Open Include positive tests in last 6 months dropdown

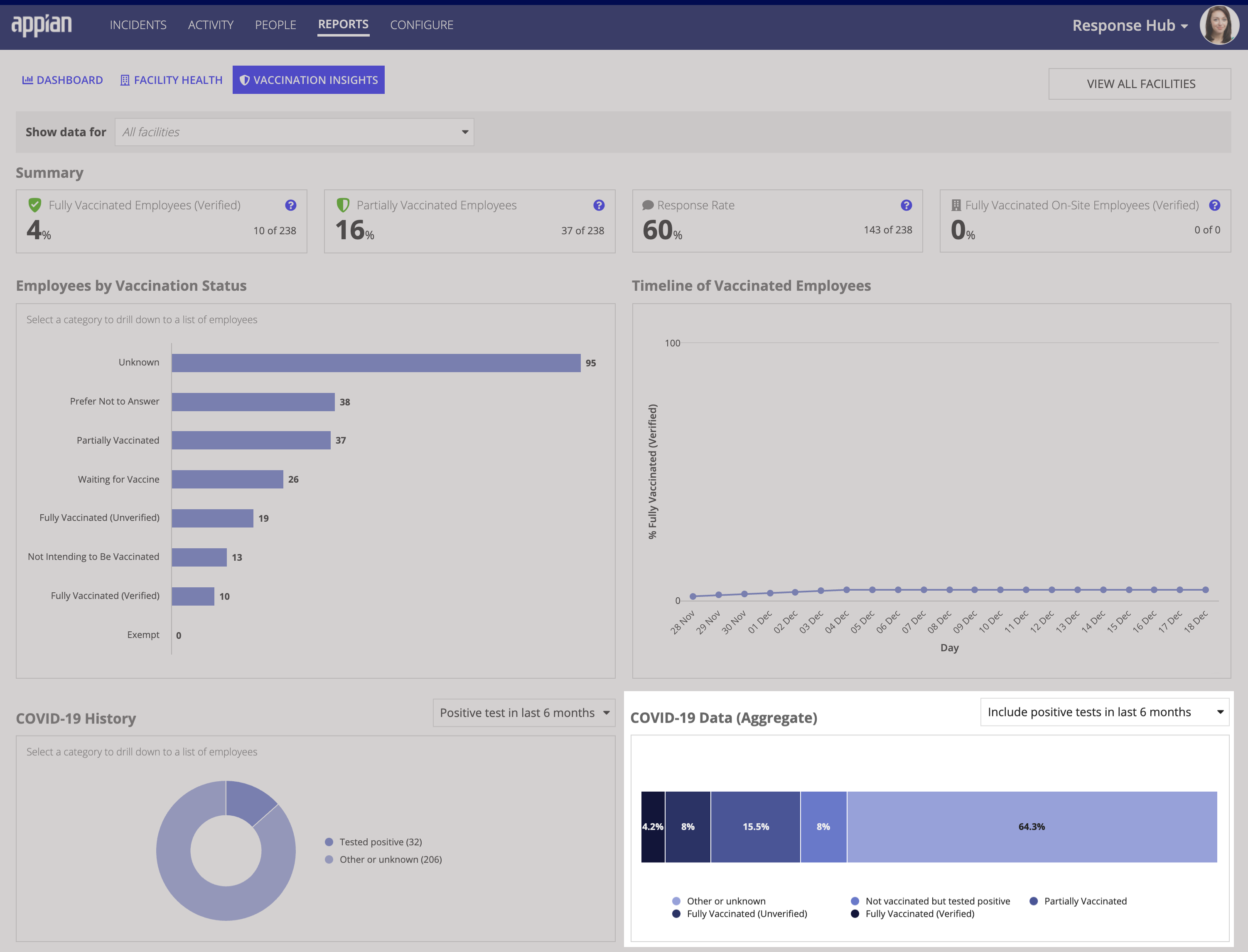point(1104,712)
